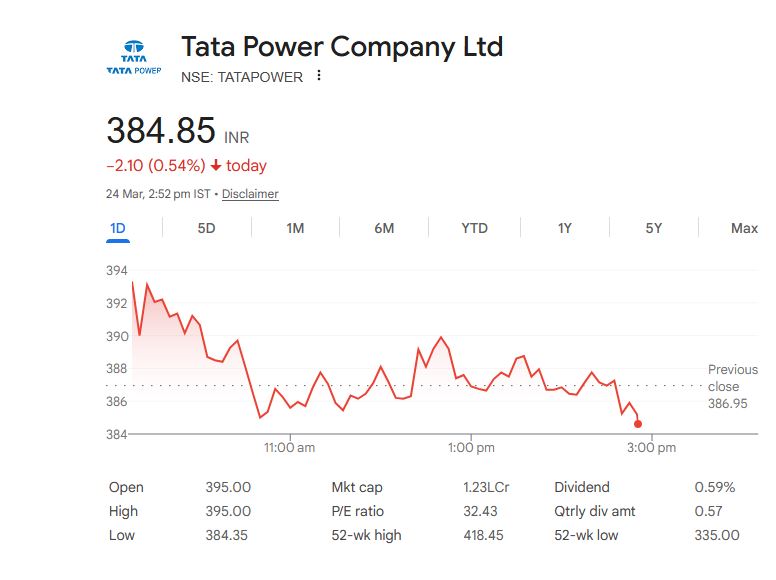
Task: Click the Previous close 386.95 label
Action: pos(732,386)
